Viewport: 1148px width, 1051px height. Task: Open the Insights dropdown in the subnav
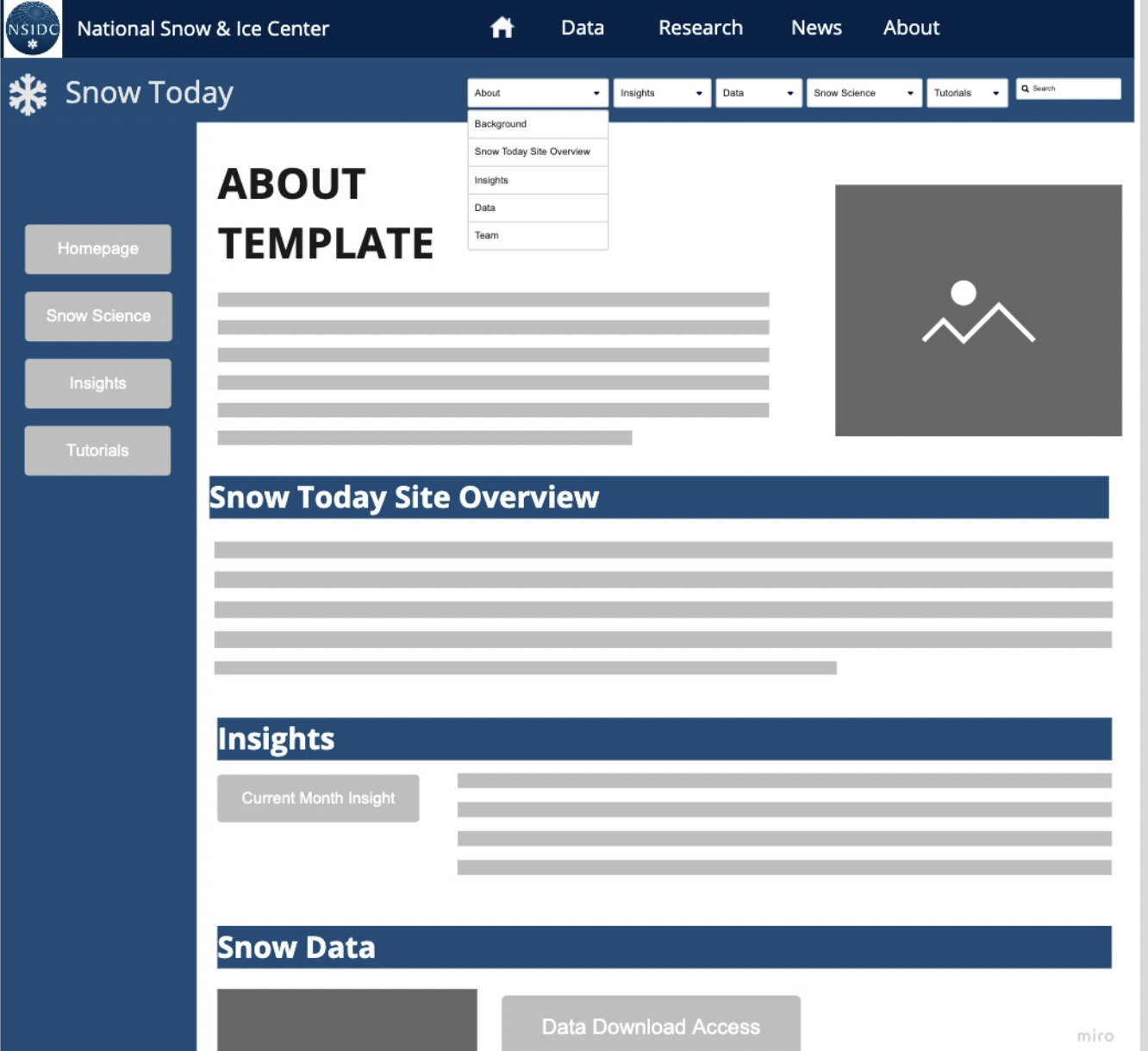coord(660,93)
